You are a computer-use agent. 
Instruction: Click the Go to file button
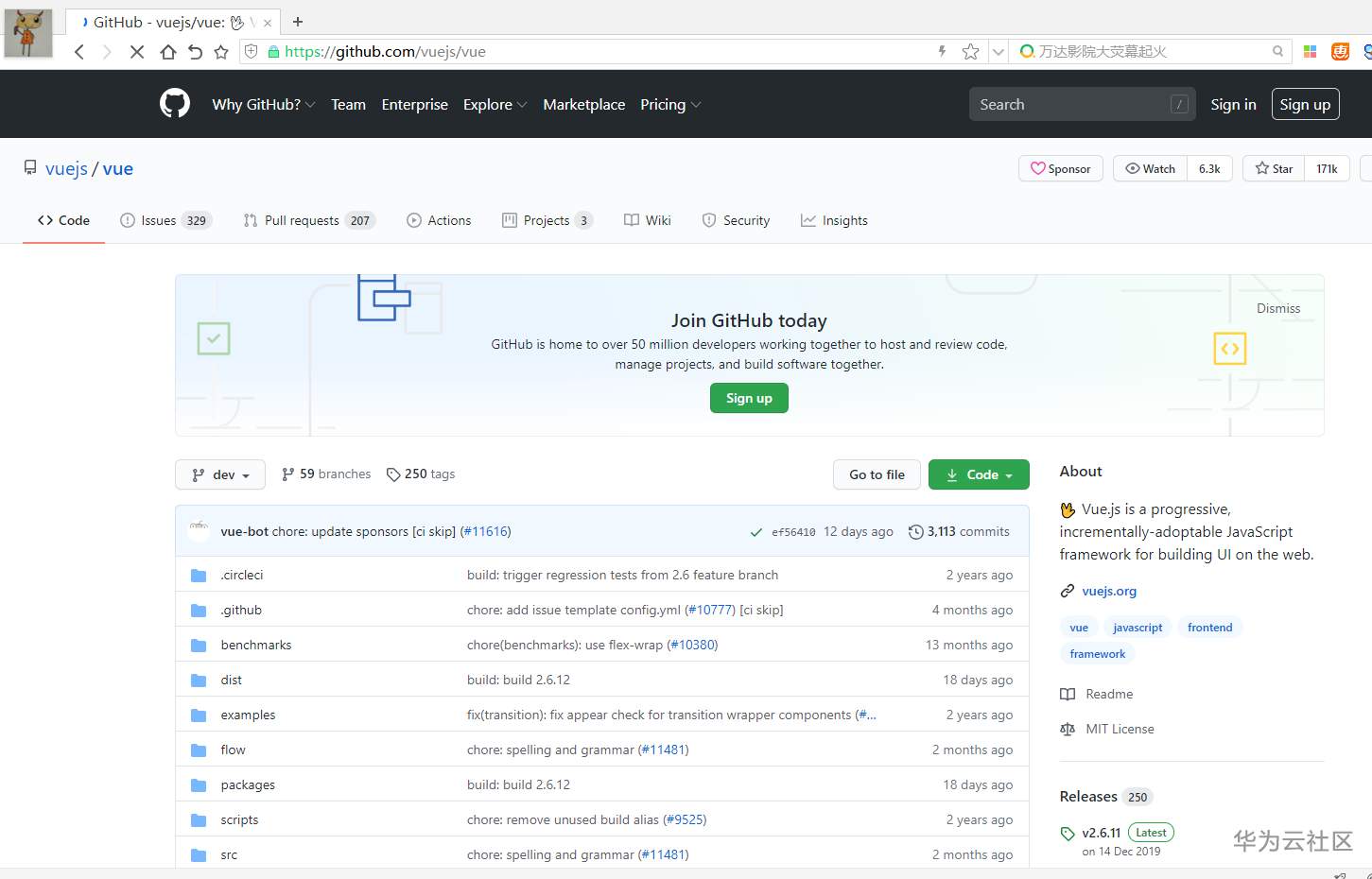pyautogui.click(x=877, y=474)
